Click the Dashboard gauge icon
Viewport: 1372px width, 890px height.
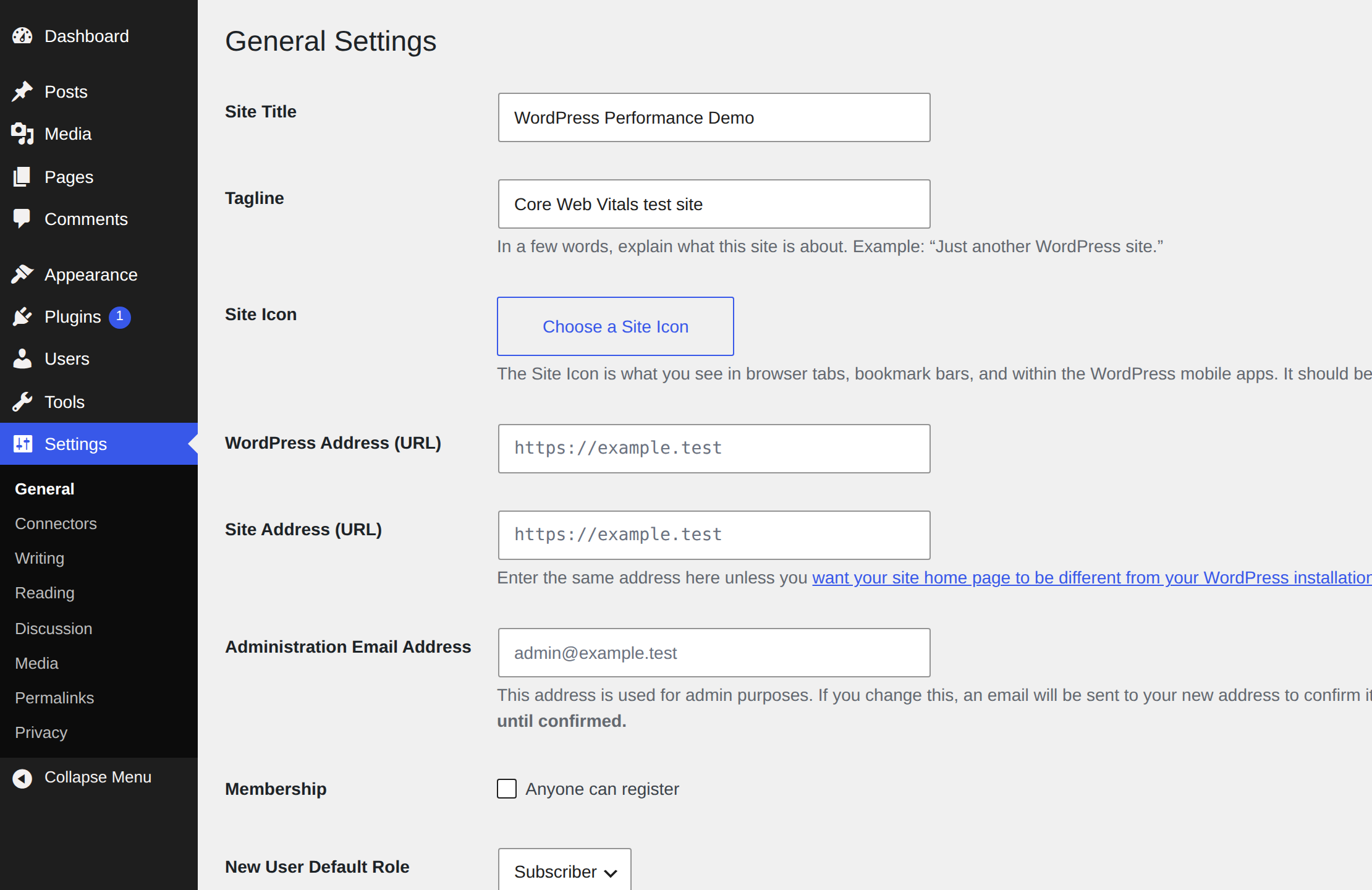[x=22, y=36]
